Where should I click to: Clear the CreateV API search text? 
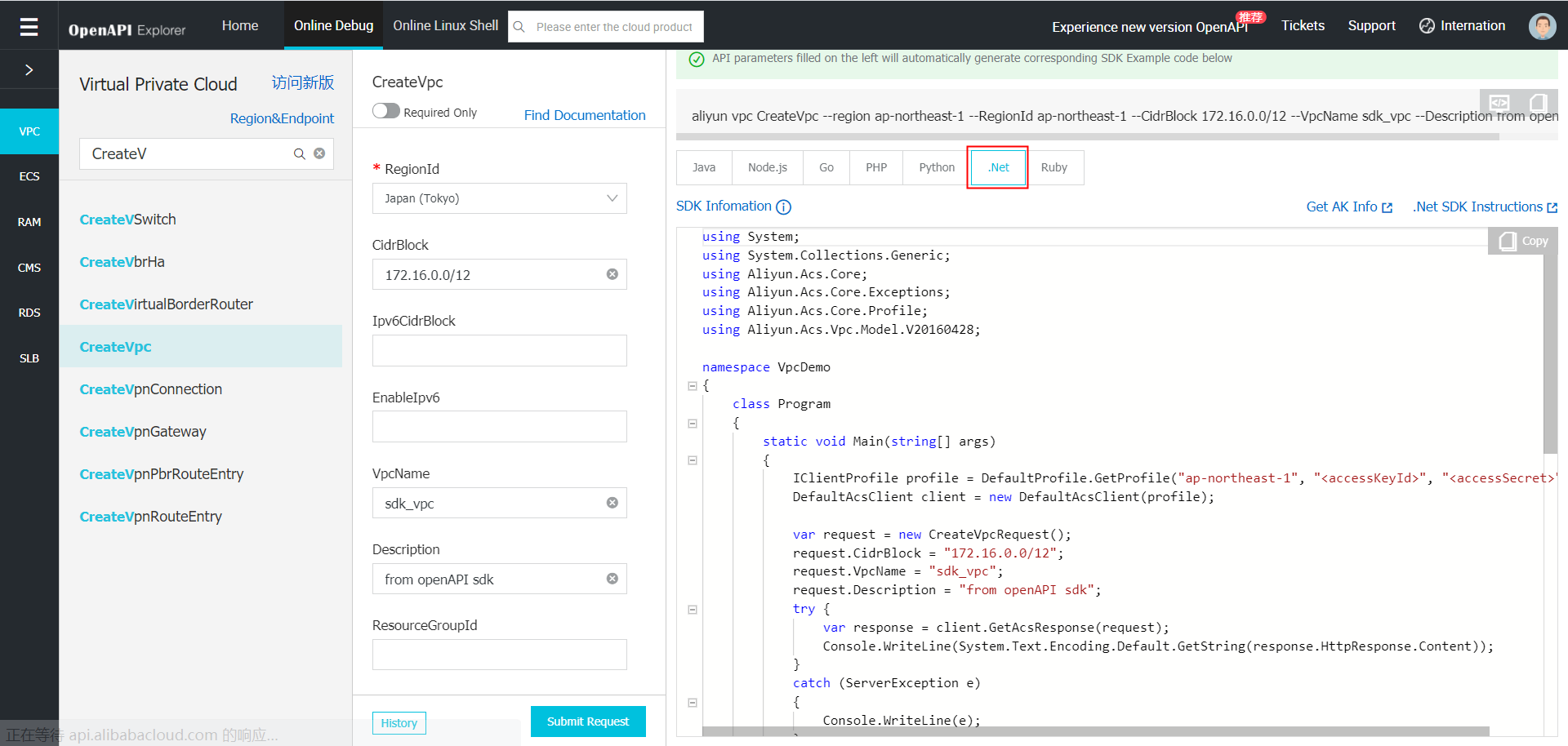[x=319, y=153]
